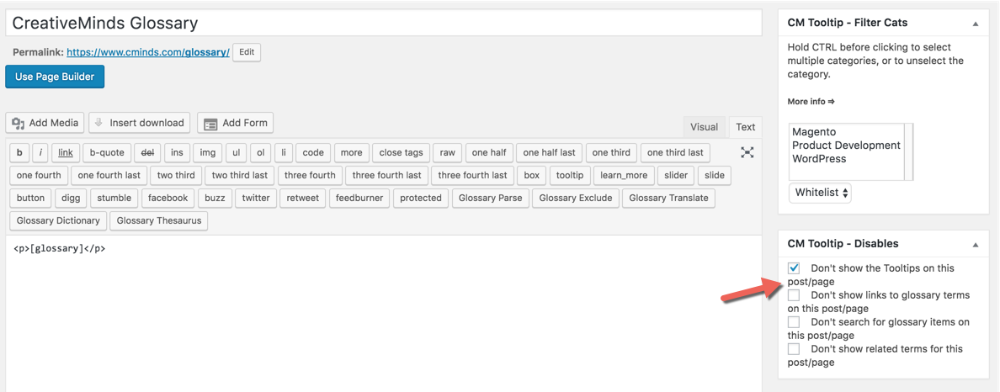Screen dimensions: 1000x392
Task: Click the tooltip shortcode button
Action: [570, 175]
